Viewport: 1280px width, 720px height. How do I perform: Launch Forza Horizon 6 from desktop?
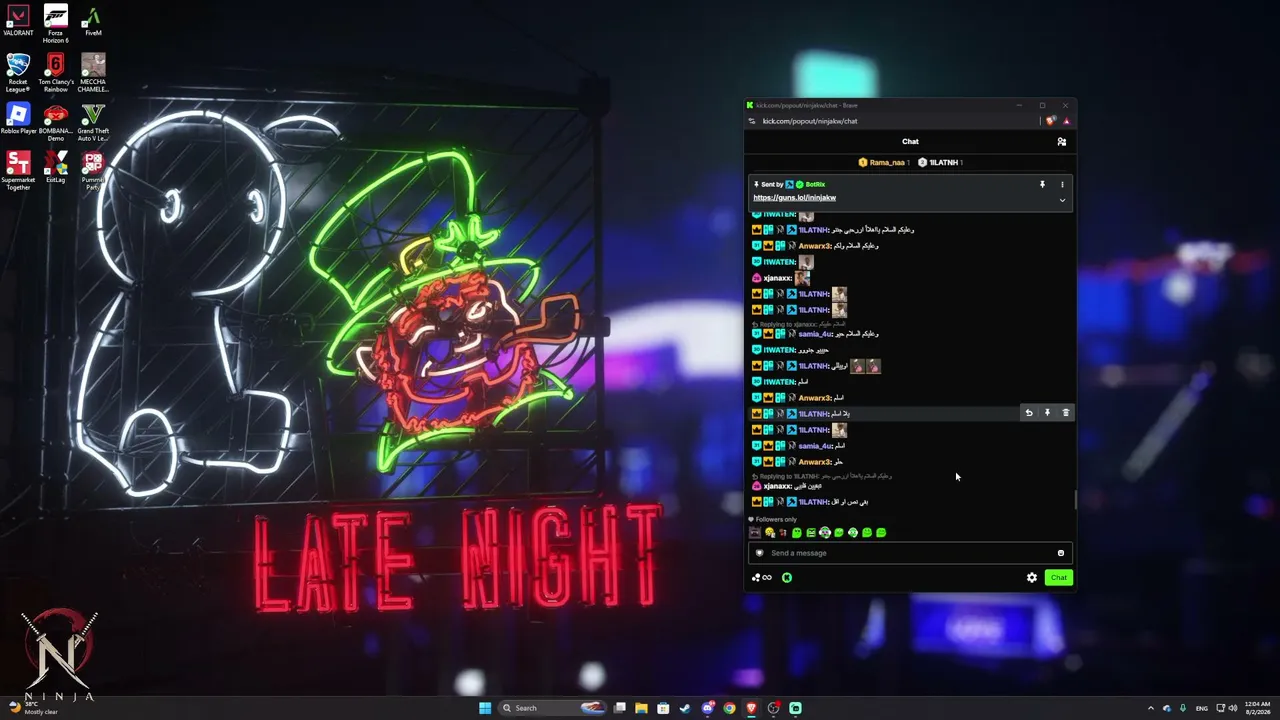[x=56, y=25]
